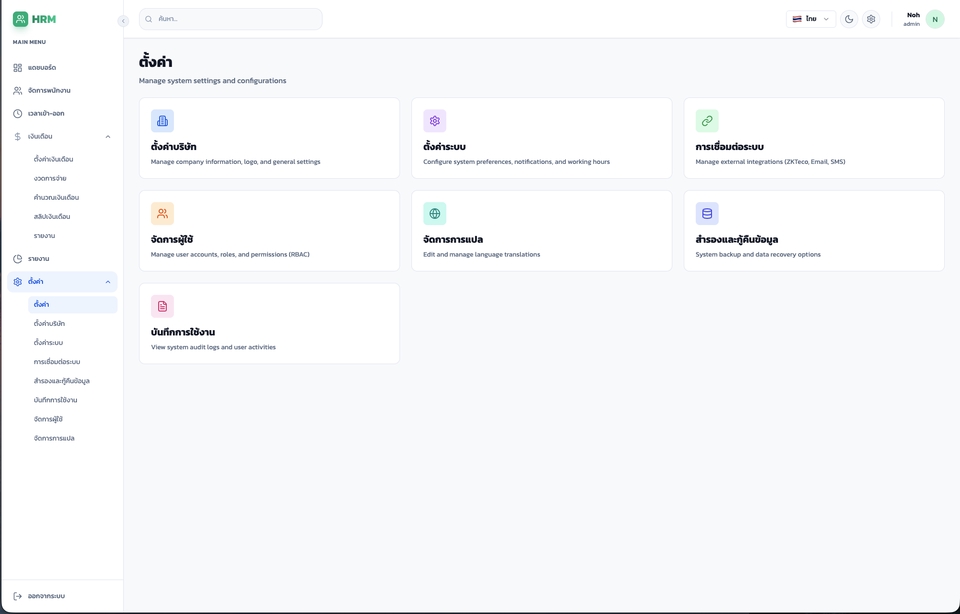Viewport: 960px width, 614px height.
Task: Click ออกจากระบบ logout button
Action: point(46,596)
